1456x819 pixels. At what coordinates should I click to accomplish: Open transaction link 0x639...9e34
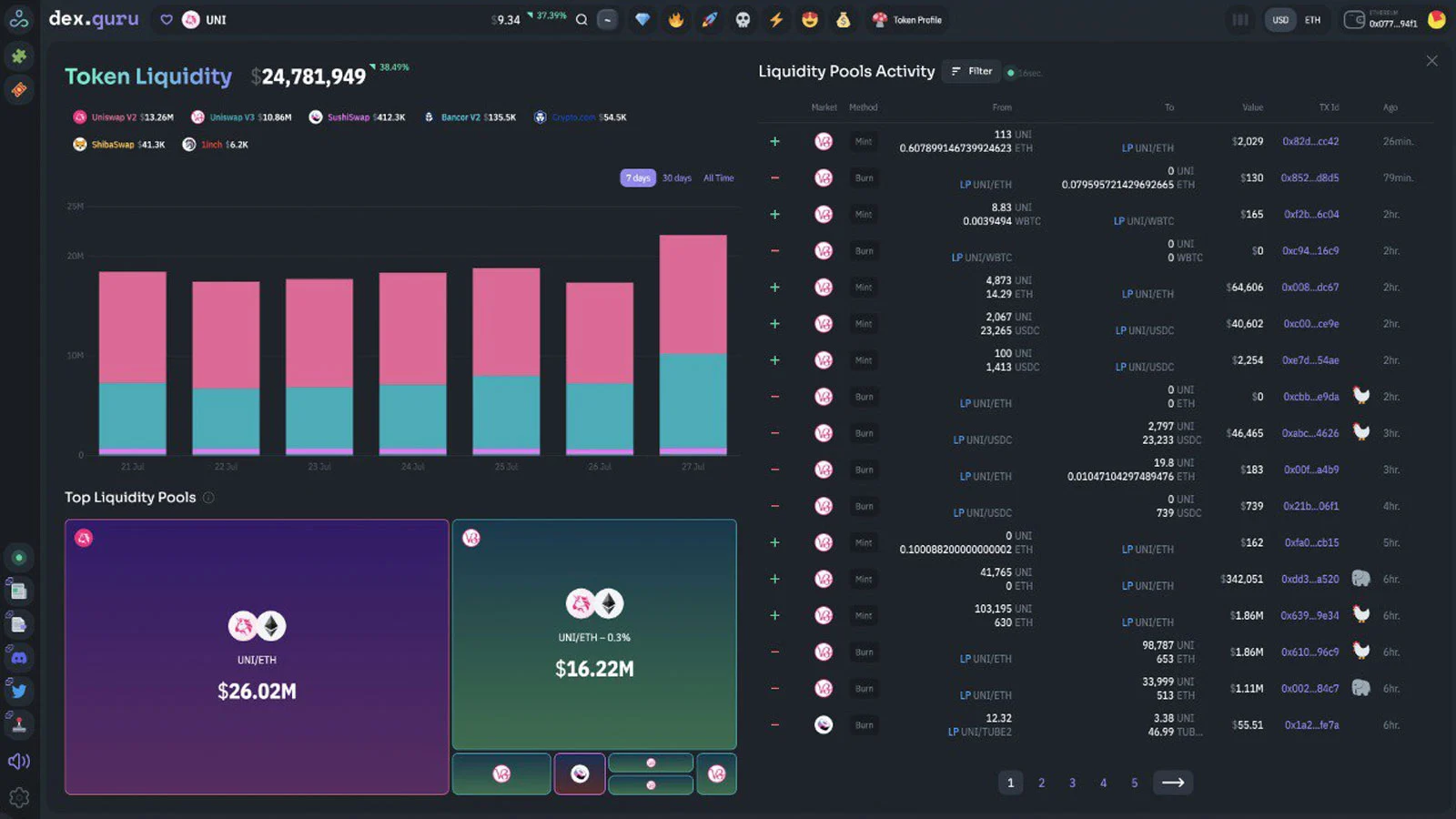click(1309, 616)
